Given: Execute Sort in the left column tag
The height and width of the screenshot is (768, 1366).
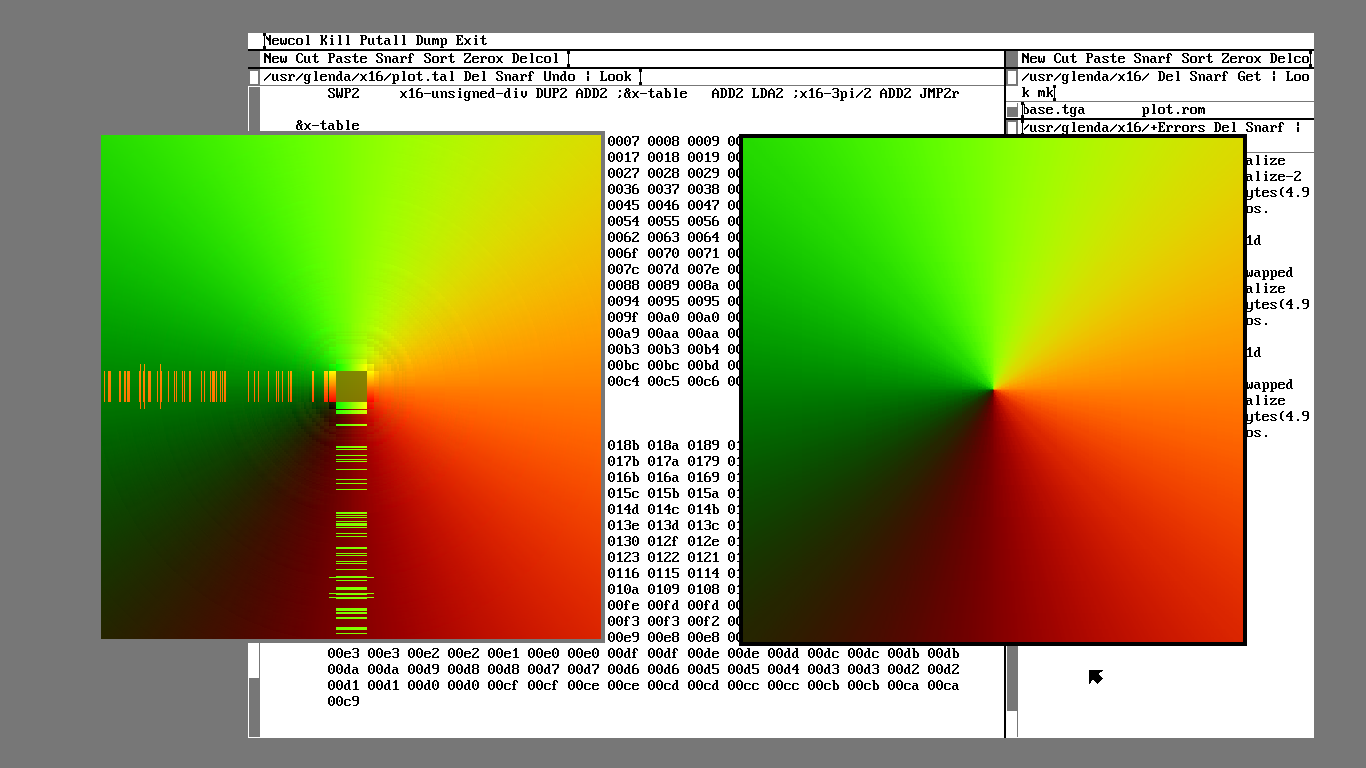Looking at the screenshot, I should (x=439, y=58).
